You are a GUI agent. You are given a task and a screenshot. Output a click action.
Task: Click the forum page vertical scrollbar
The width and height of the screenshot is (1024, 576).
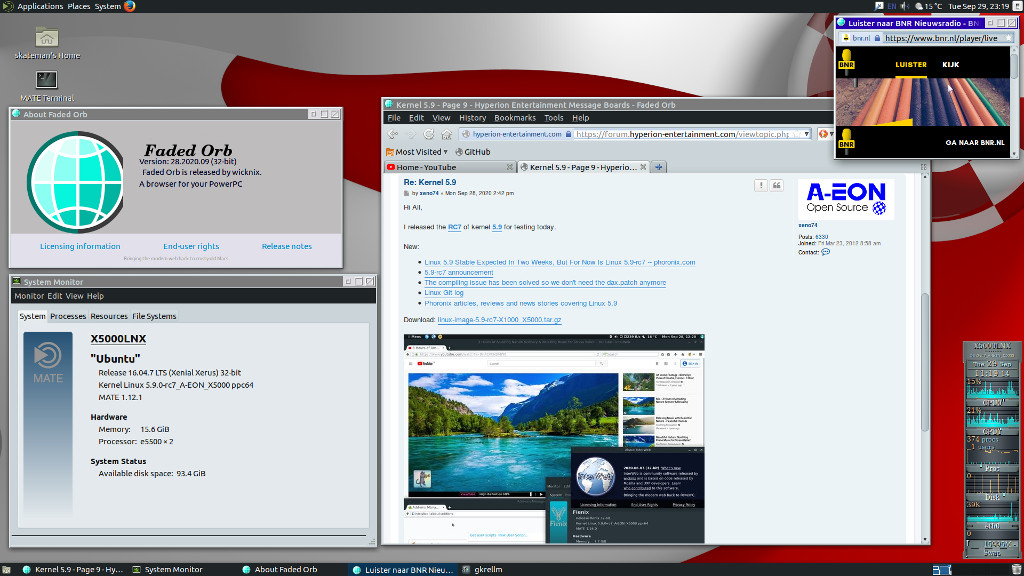[x=925, y=362]
